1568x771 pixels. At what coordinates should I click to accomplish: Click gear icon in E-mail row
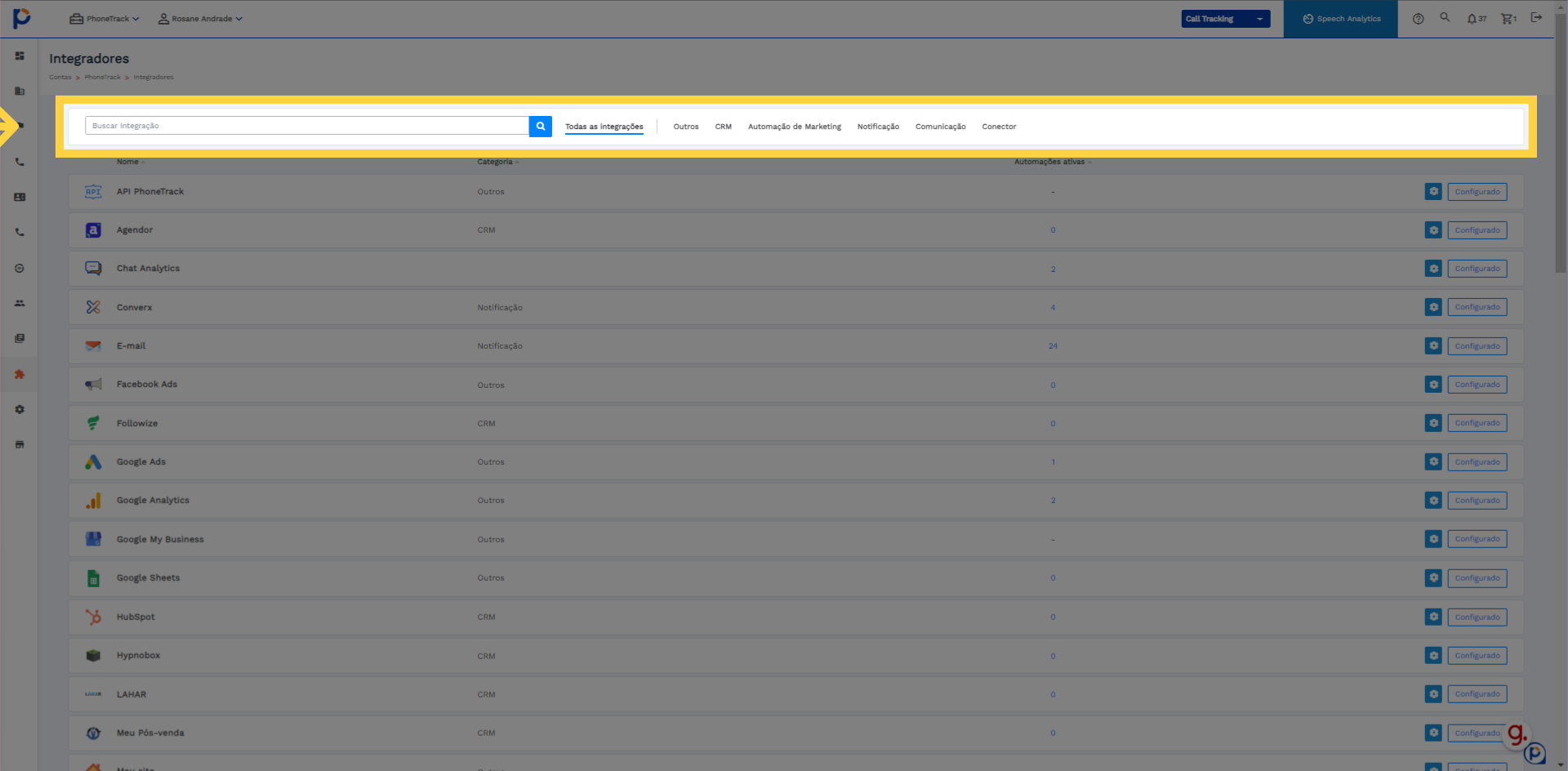(x=1433, y=346)
